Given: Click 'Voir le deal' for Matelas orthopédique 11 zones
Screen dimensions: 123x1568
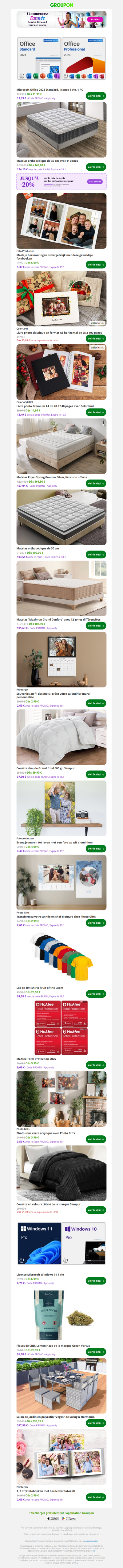Looking at the screenshot, I should [96, 167].
